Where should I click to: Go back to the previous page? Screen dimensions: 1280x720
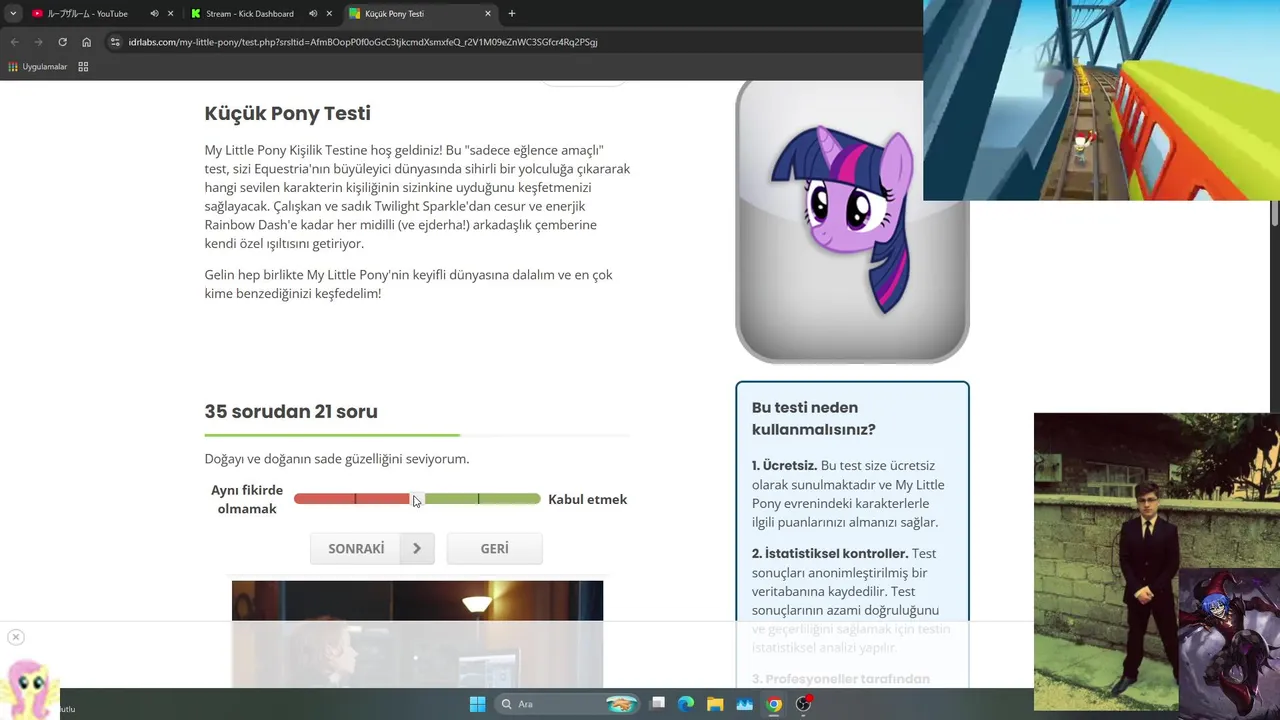[15, 42]
